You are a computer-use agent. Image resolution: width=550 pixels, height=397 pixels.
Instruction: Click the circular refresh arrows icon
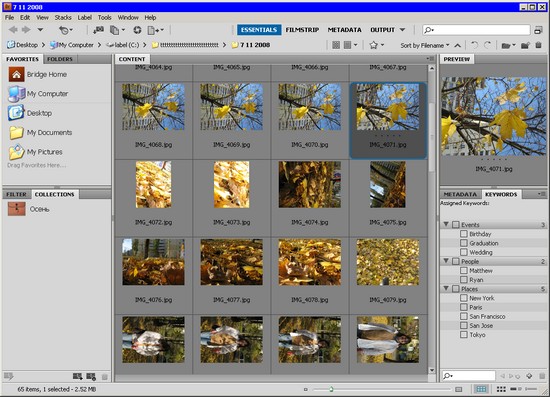pos(137,30)
